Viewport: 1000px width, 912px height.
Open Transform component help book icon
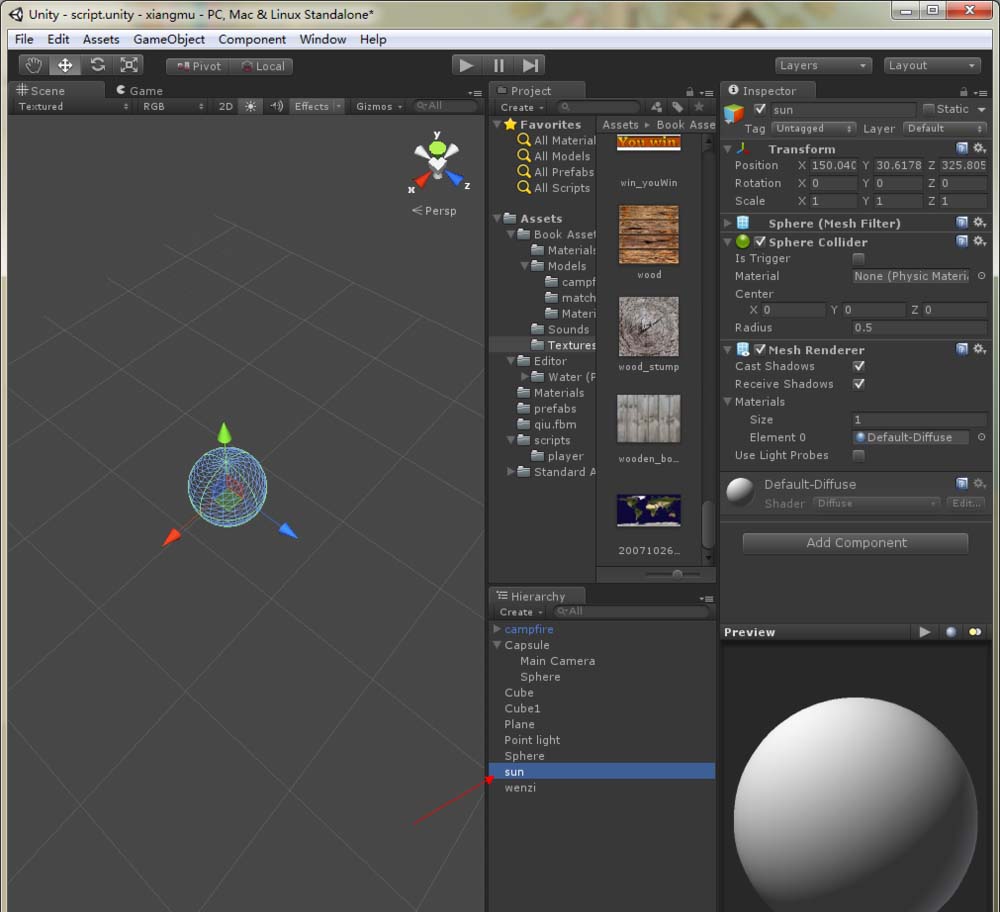pyautogui.click(x=962, y=148)
